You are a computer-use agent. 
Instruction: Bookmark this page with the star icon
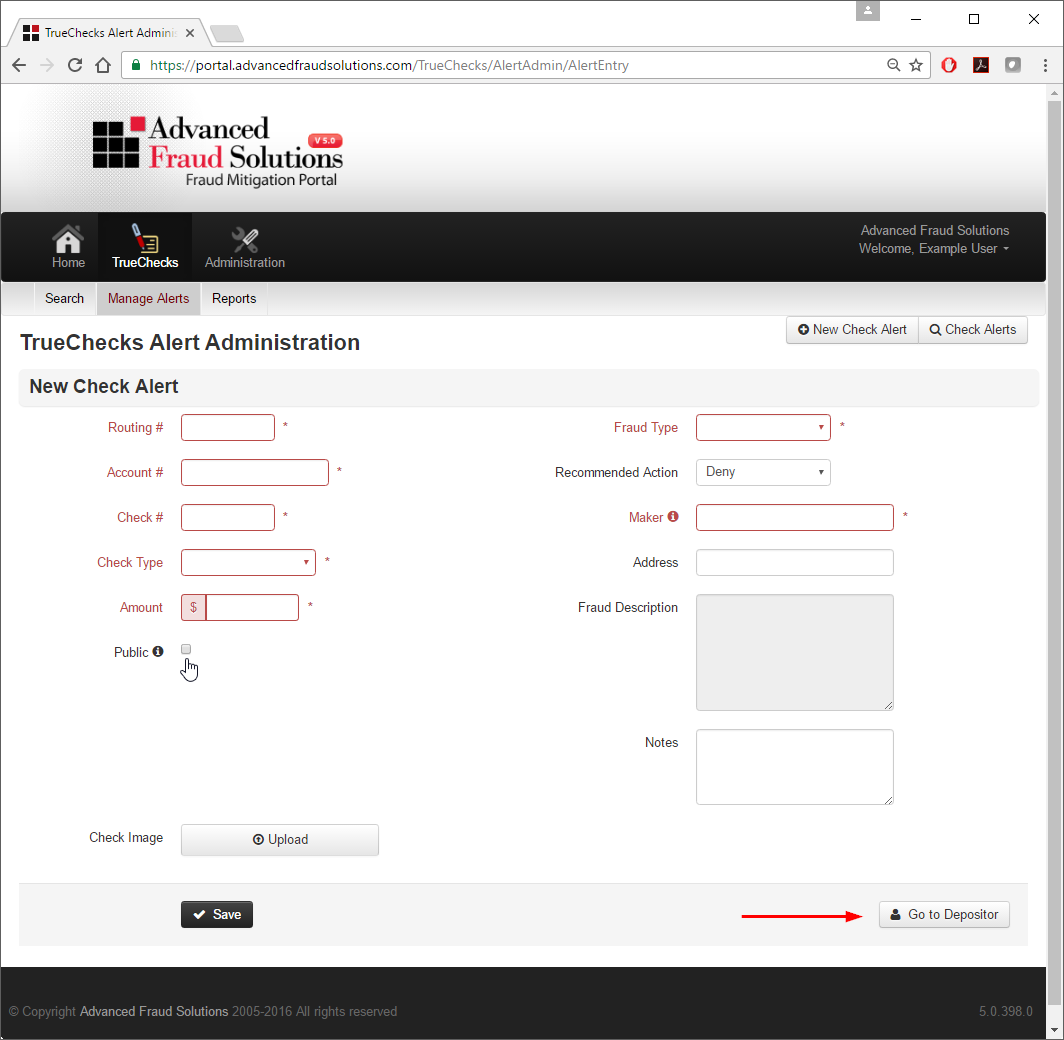915,65
